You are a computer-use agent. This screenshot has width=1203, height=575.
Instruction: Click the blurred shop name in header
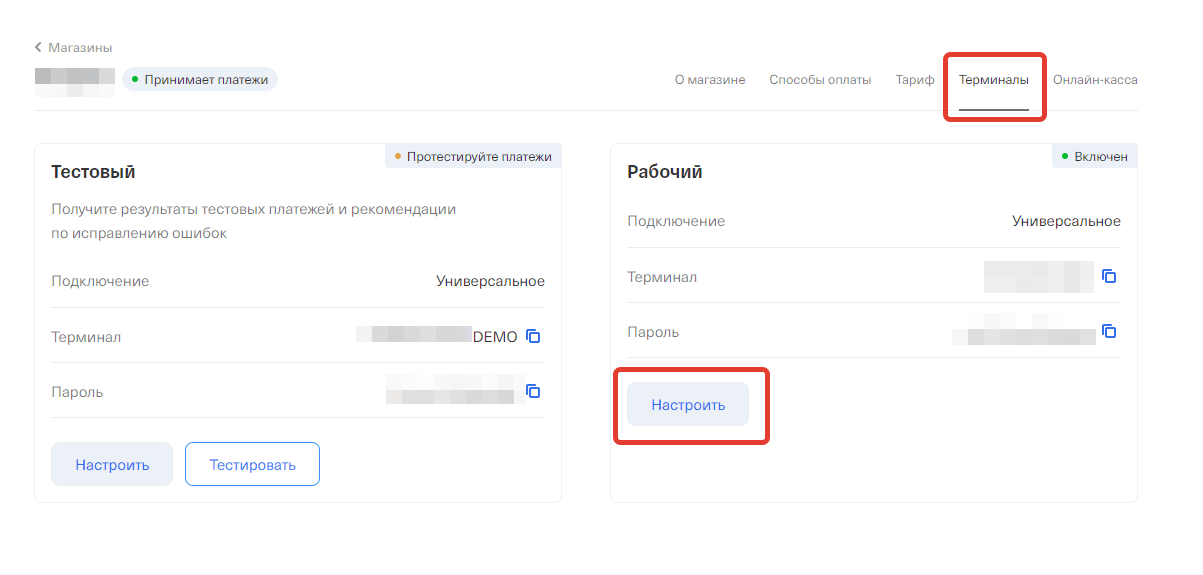[x=74, y=80]
